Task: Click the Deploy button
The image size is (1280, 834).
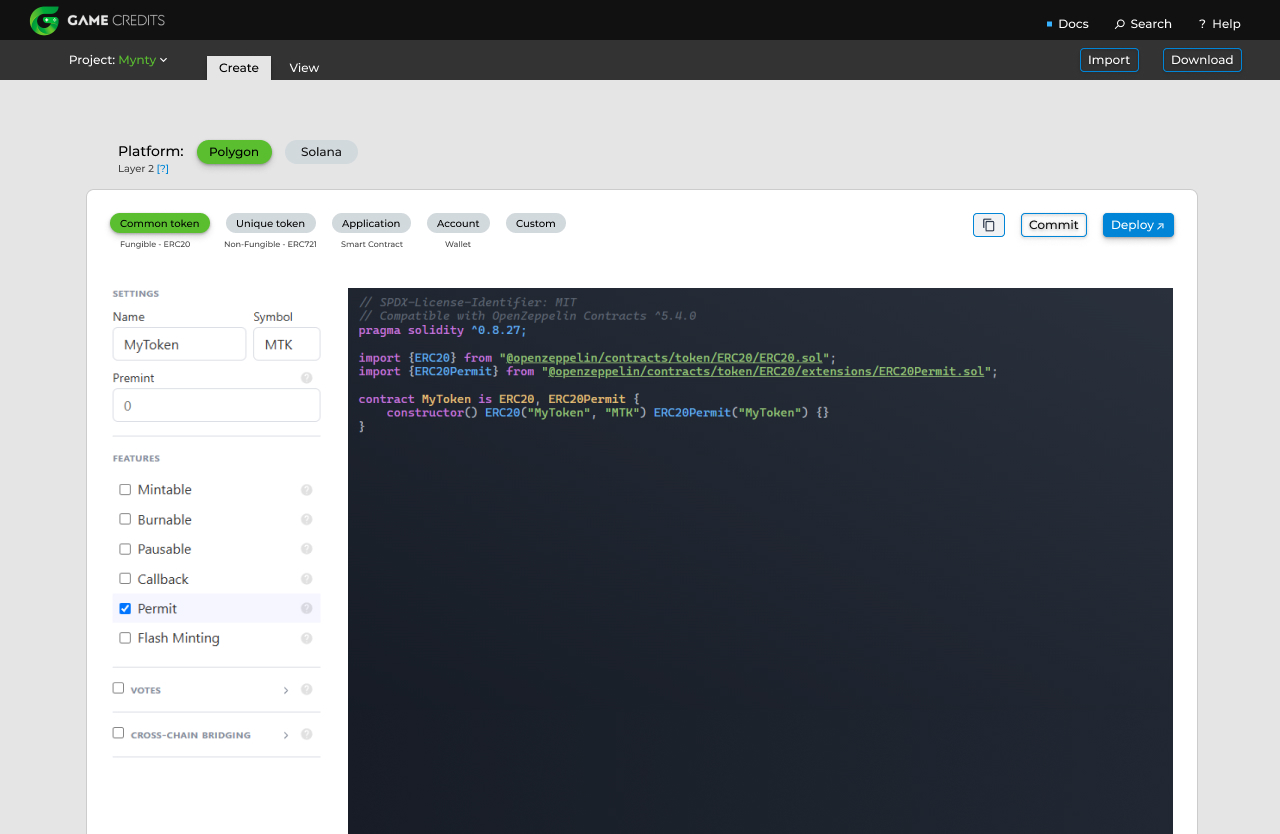Action: pos(1137,225)
